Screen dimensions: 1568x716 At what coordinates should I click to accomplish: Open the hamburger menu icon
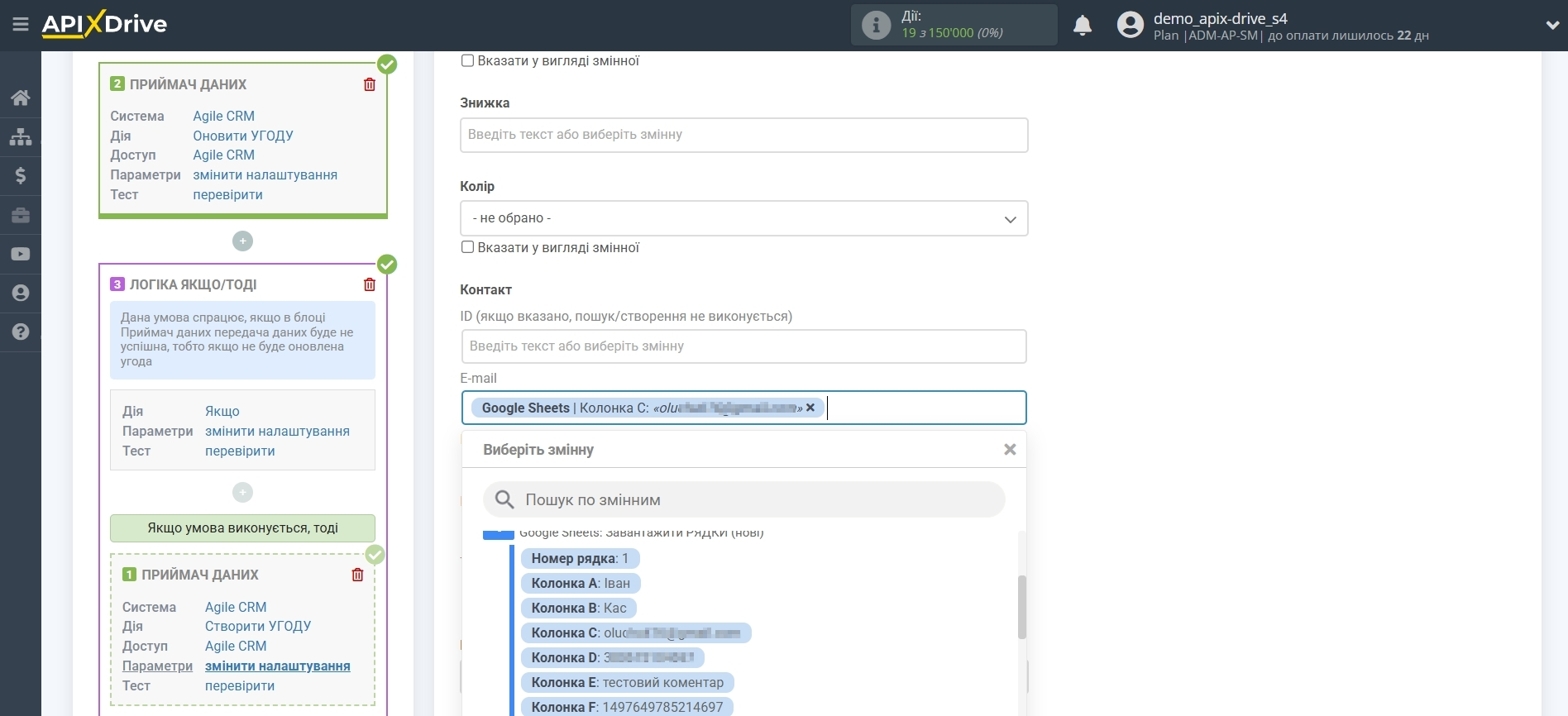point(21,25)
